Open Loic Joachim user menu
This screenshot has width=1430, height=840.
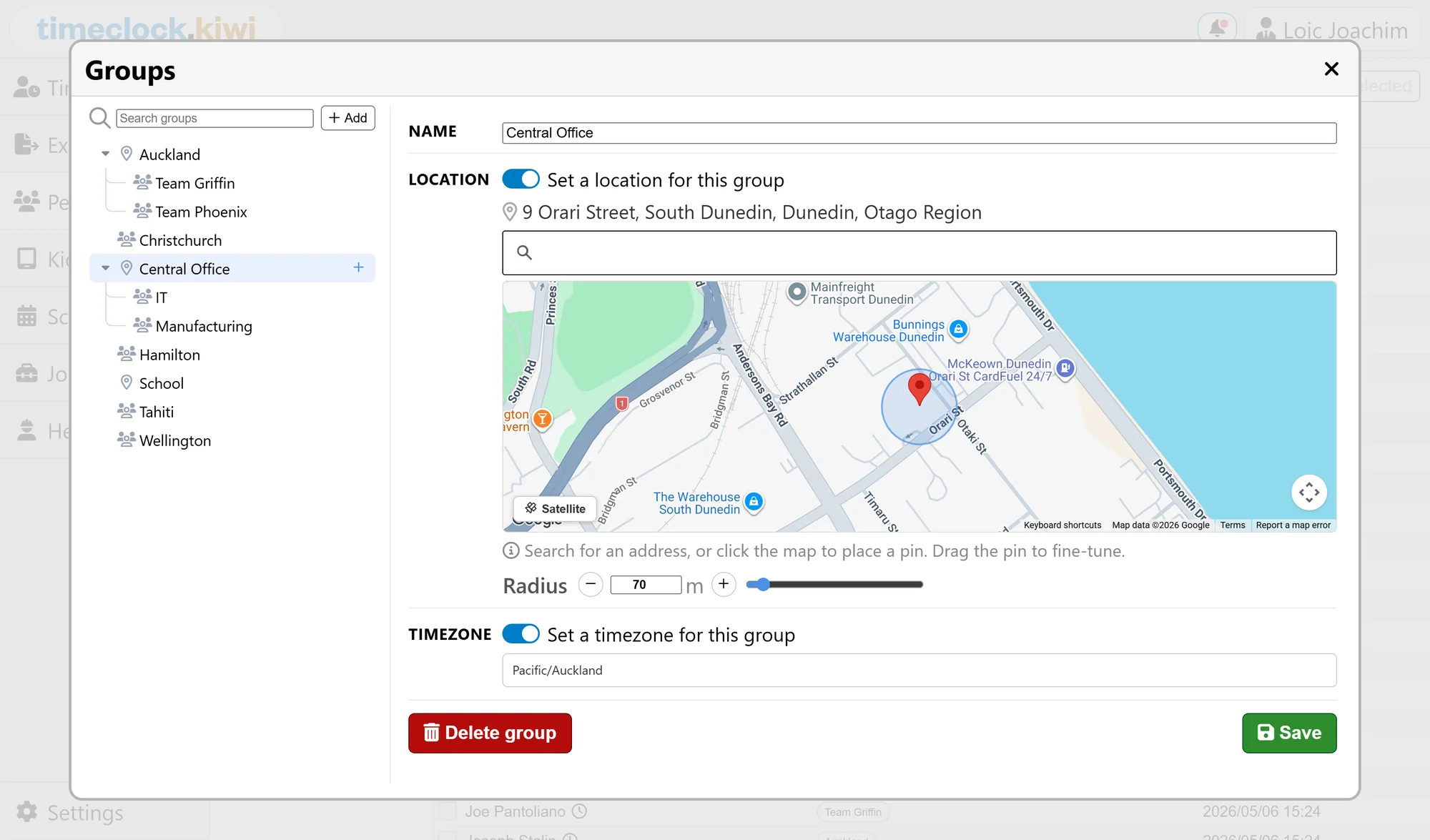point(1332,29)
